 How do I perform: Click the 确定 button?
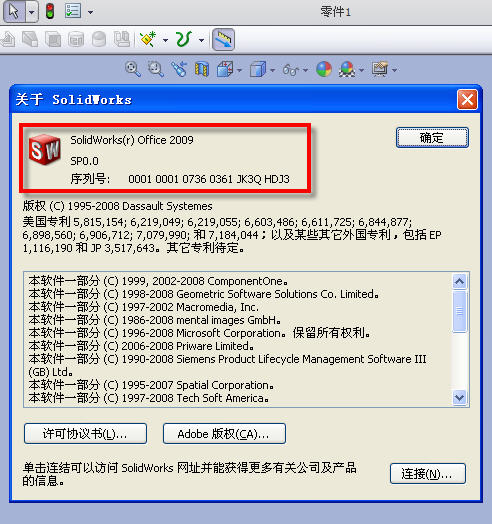(432, 137)
